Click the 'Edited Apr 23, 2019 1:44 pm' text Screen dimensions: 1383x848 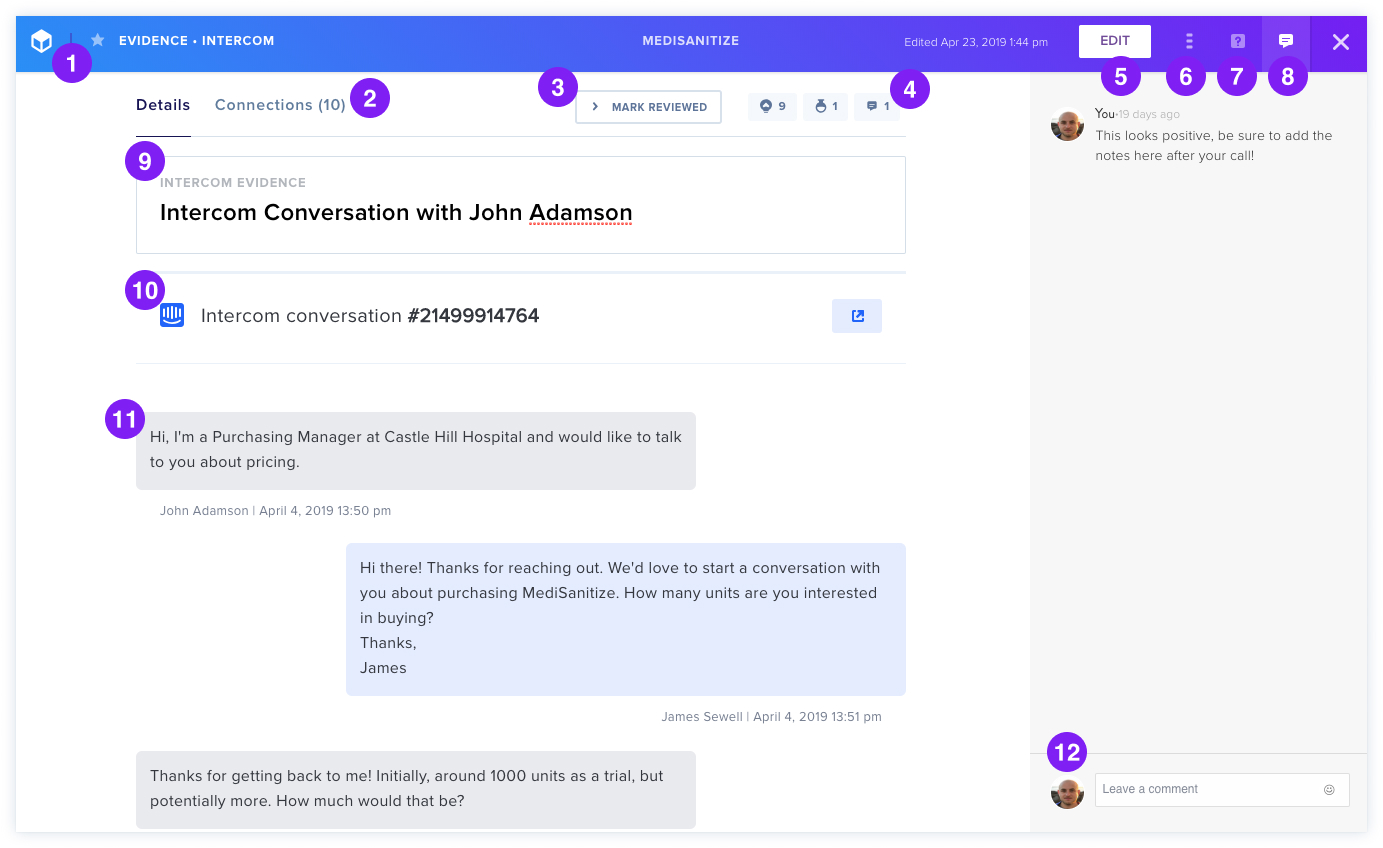point(976,42)
